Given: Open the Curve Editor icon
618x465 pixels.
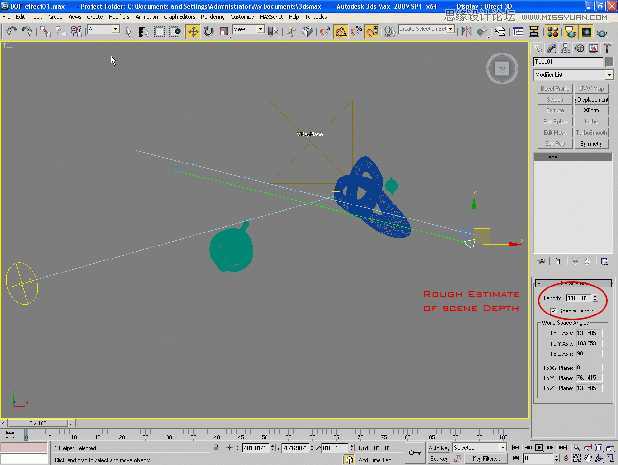Looking at the screenshot, I should click(518, 32).
